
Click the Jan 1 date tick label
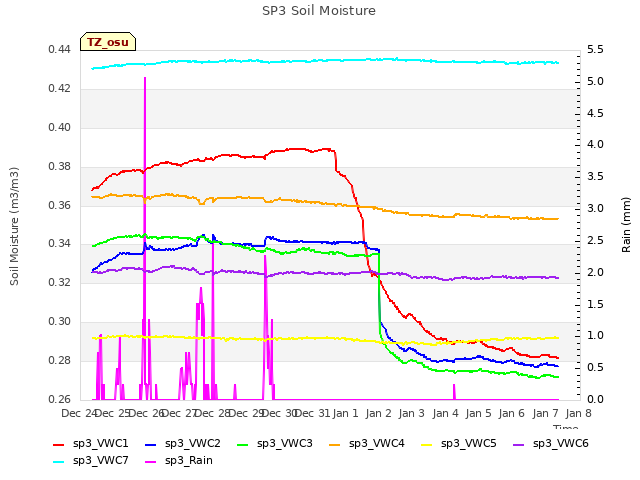[x=345, y=414]
